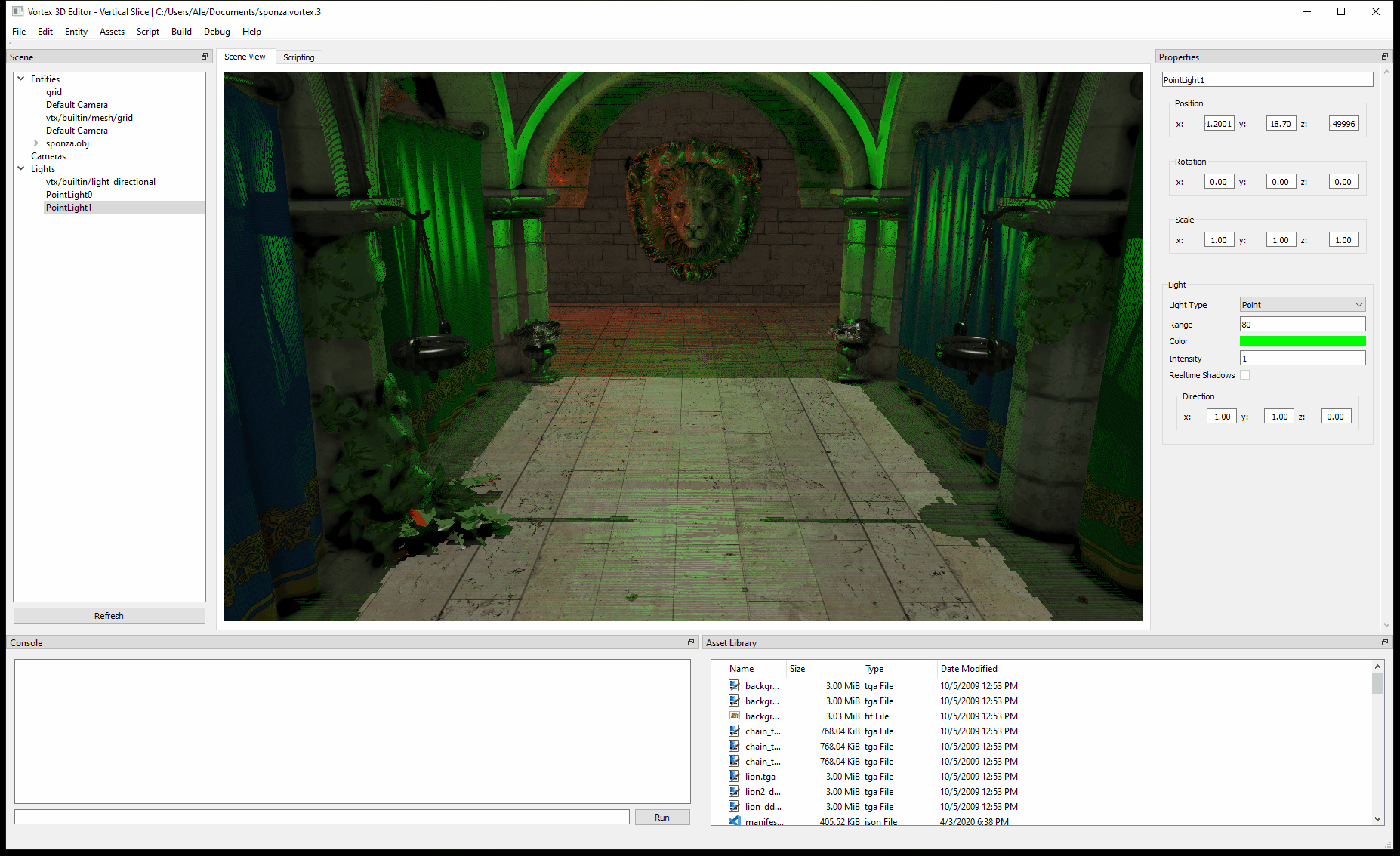
Task: Sort Asset Library by Type column
Action: (x=899, y=669)
